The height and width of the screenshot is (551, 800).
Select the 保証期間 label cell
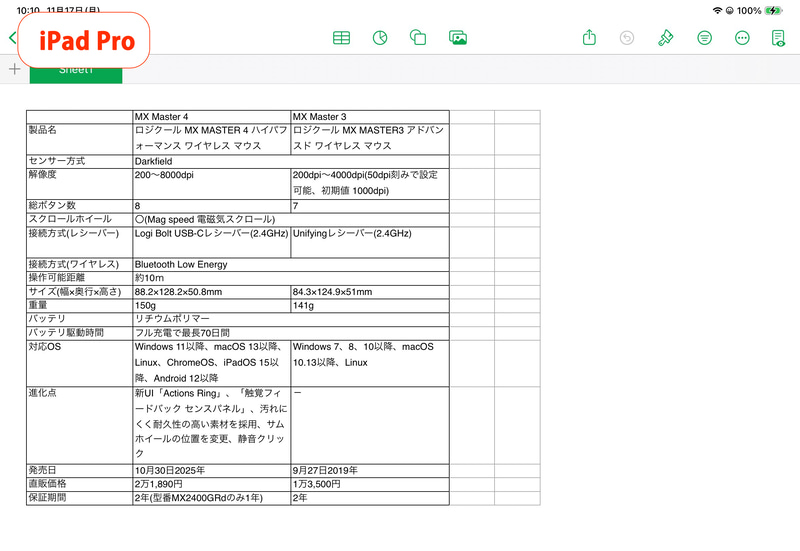[x=80, y=498]
